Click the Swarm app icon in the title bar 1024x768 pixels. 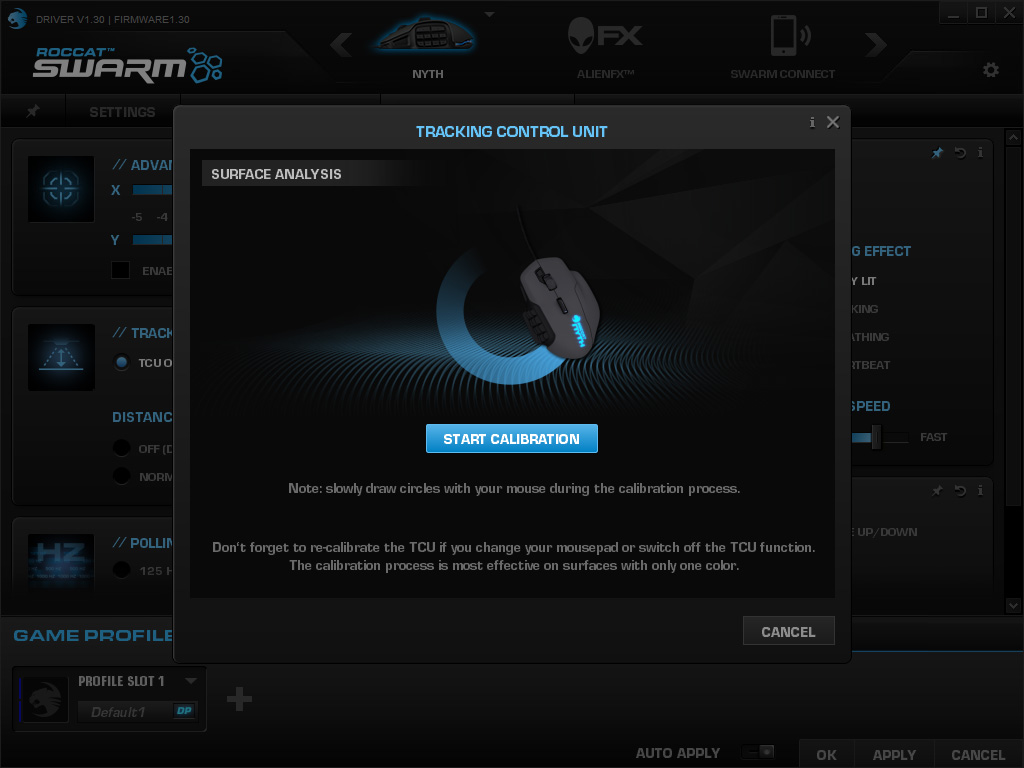click(x=17, y=18)
